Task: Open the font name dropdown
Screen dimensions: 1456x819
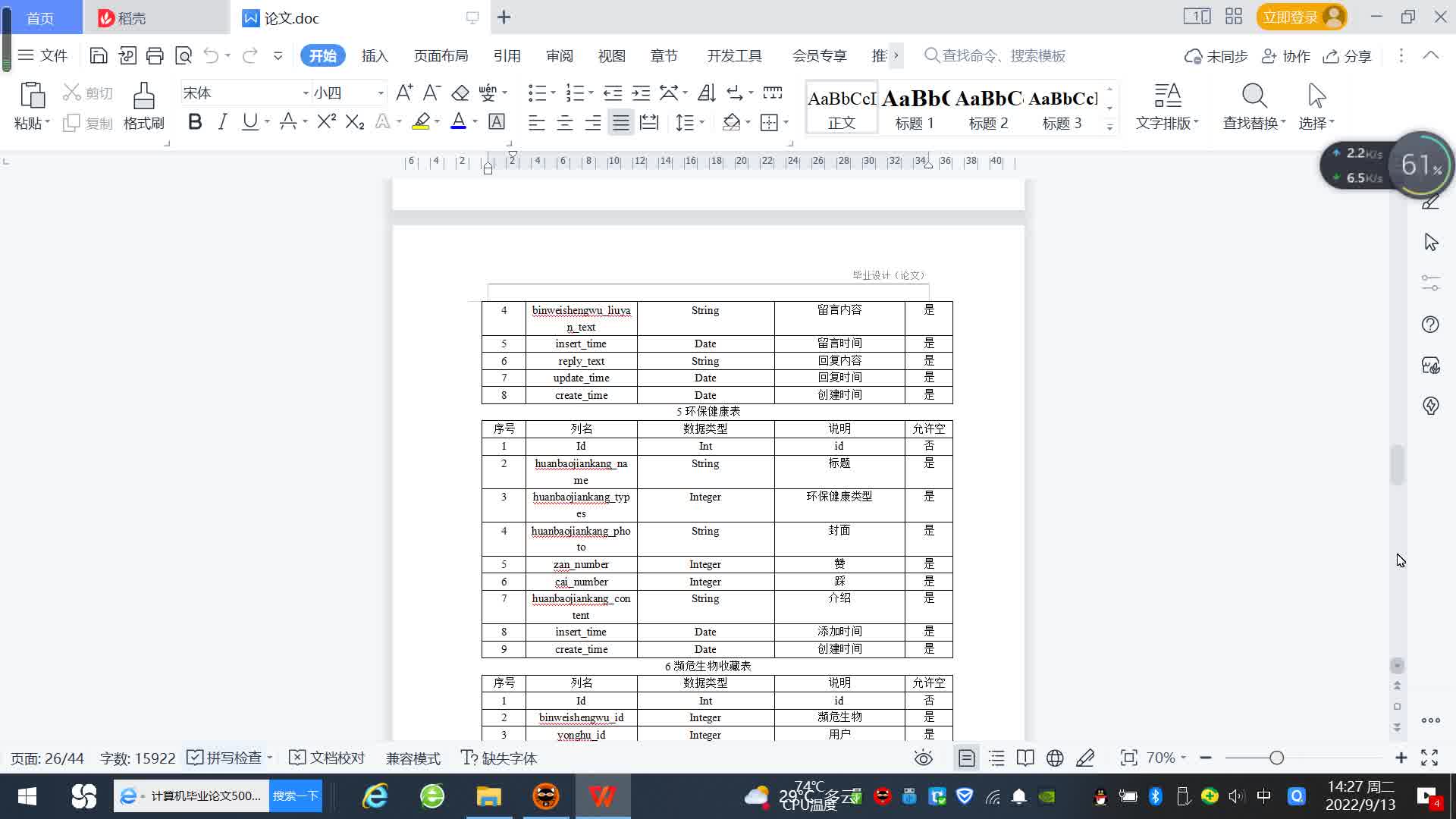Action: click(306, 93)
